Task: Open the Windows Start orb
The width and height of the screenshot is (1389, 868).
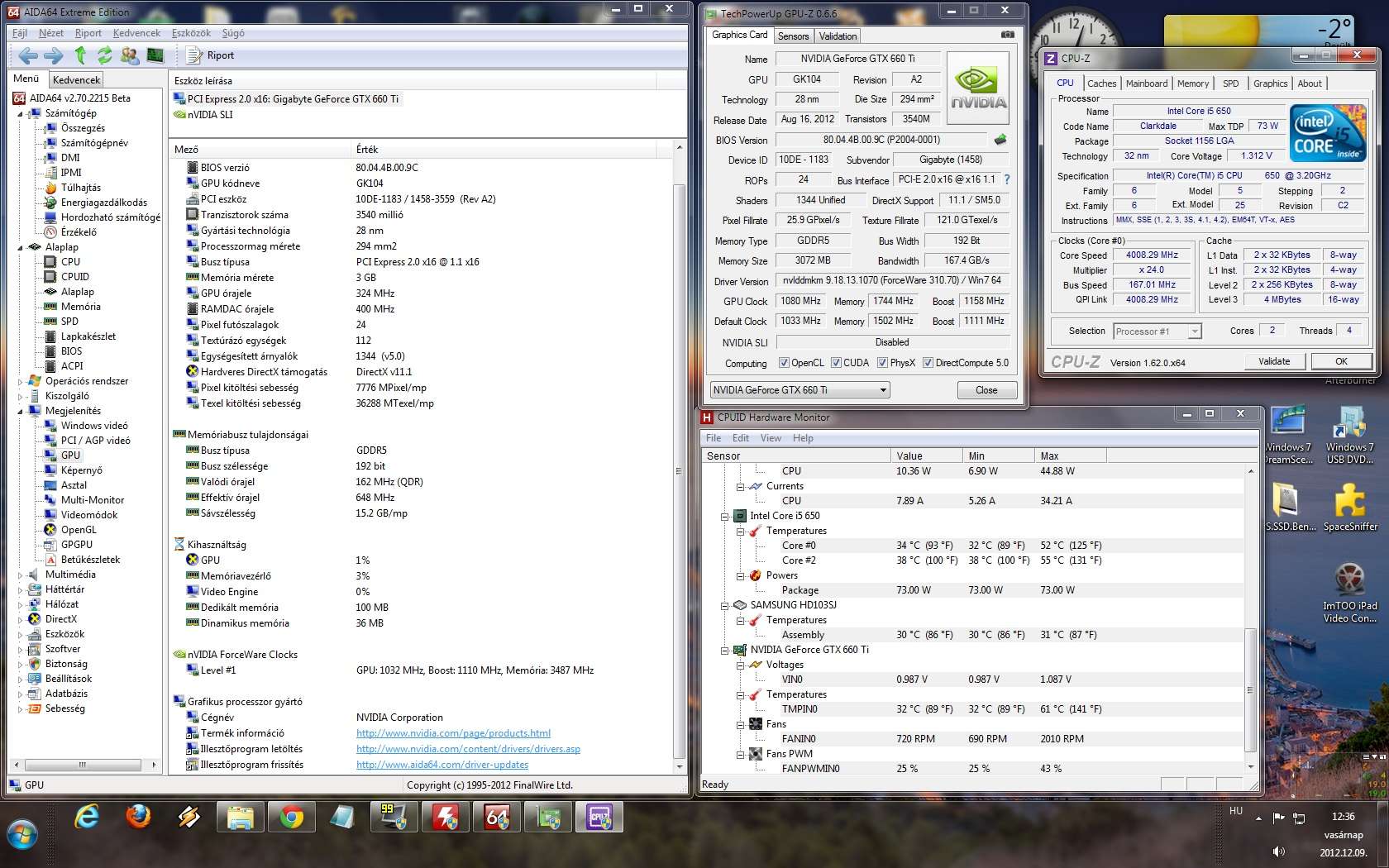Action: (22, 835)
